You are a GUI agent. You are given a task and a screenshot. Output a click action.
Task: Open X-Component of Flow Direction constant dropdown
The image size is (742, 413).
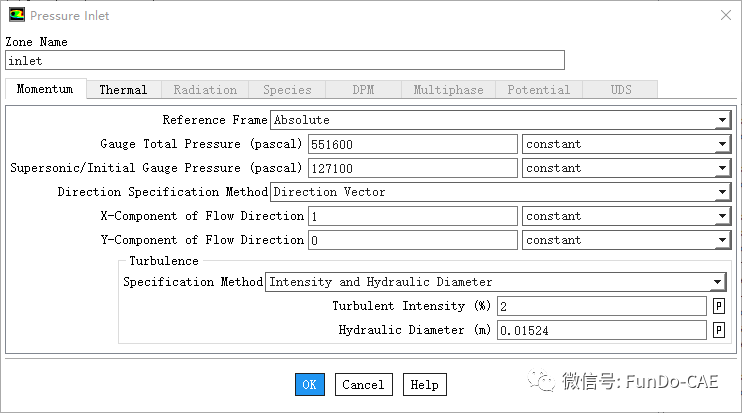point(722,216)
